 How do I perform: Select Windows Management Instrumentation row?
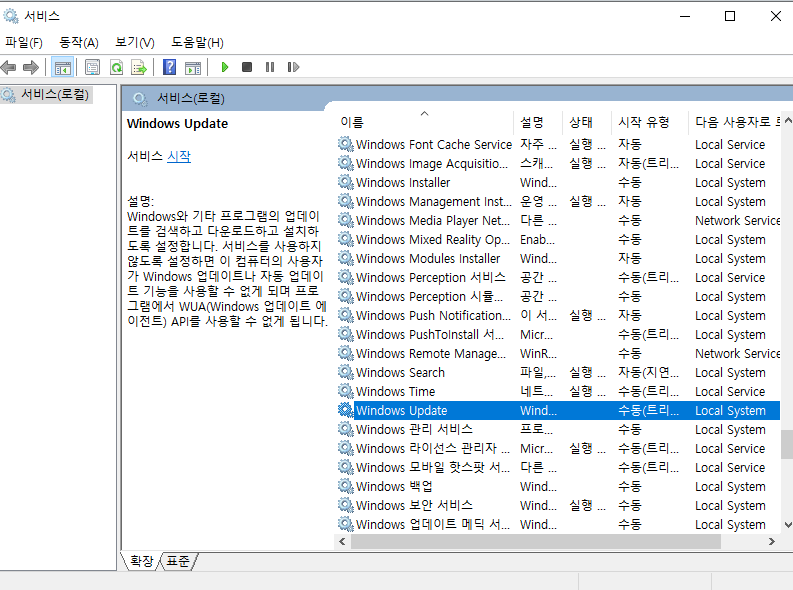558,202
